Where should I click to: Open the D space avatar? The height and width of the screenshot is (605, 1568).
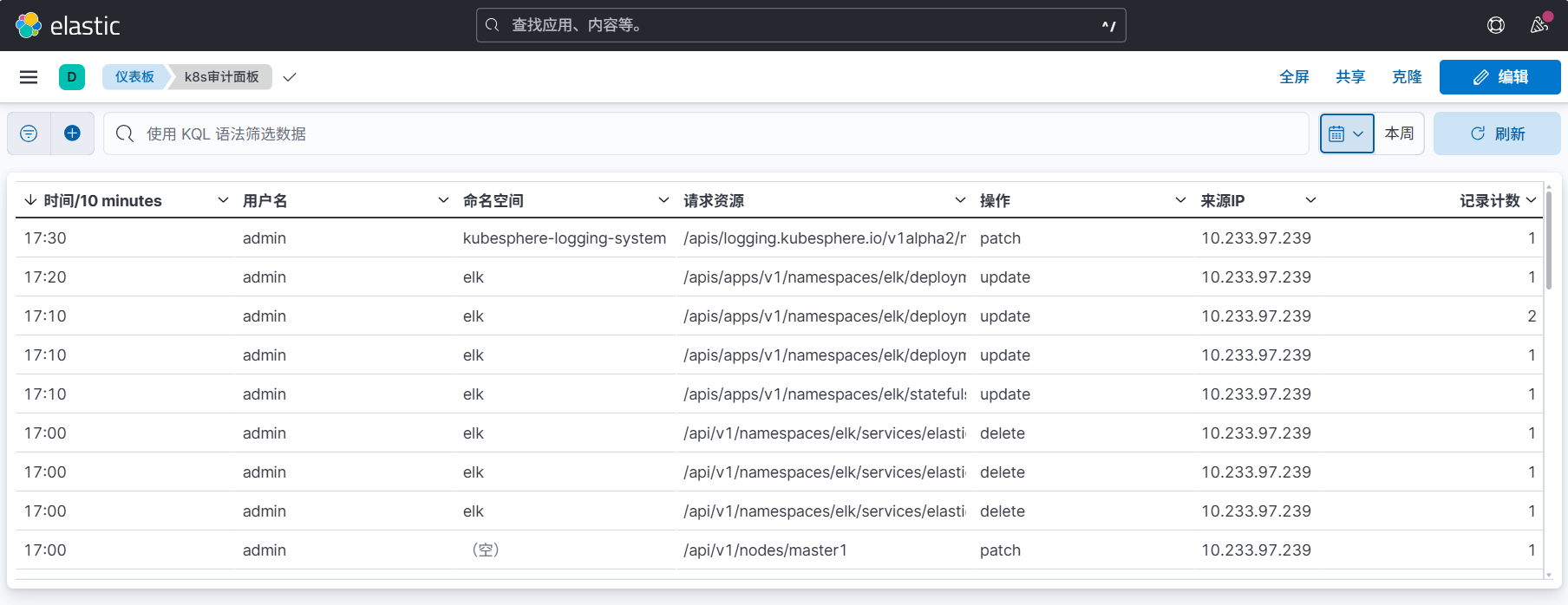point(72,77)
